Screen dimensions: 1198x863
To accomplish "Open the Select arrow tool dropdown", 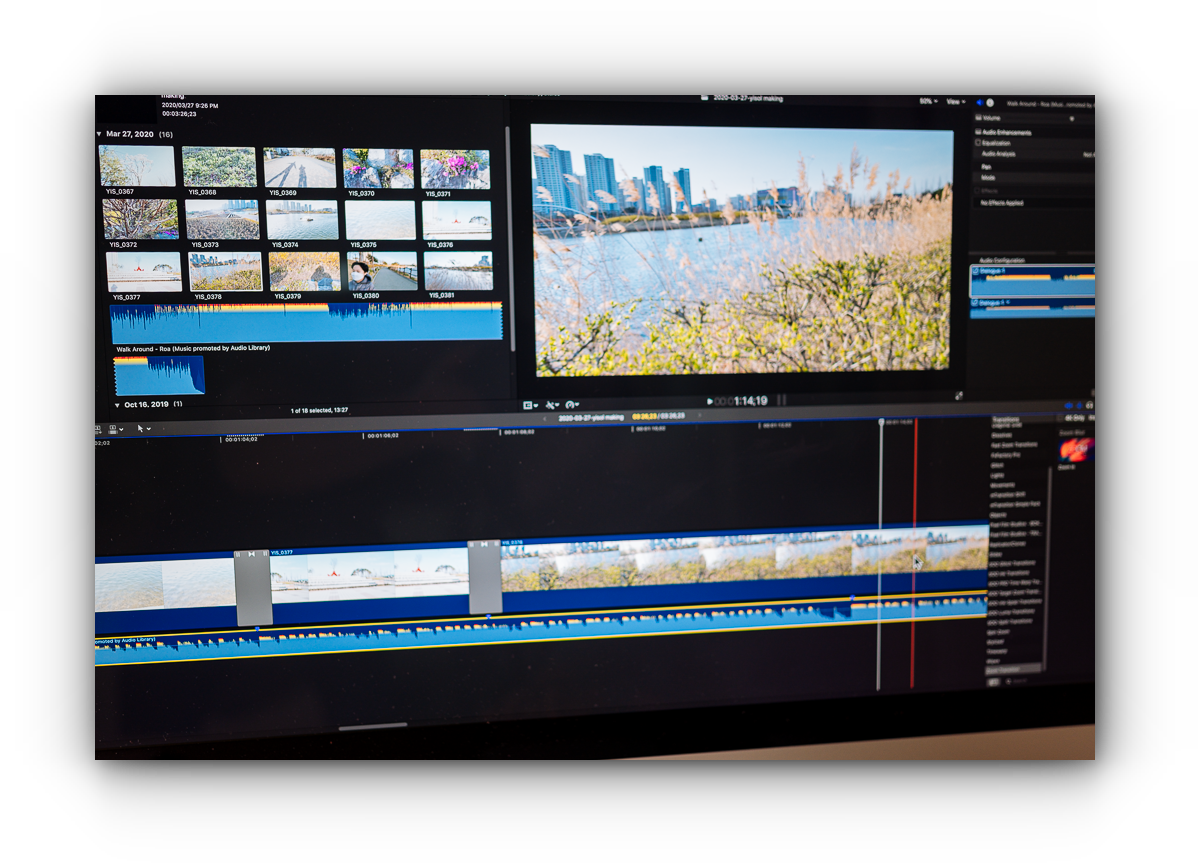I will 143,428.
